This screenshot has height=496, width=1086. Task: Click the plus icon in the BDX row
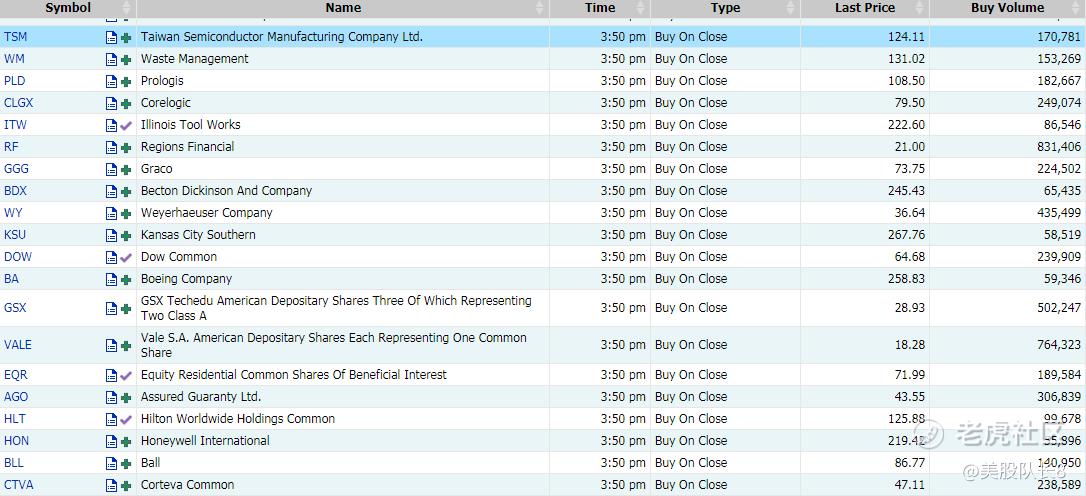click(125, 192)
